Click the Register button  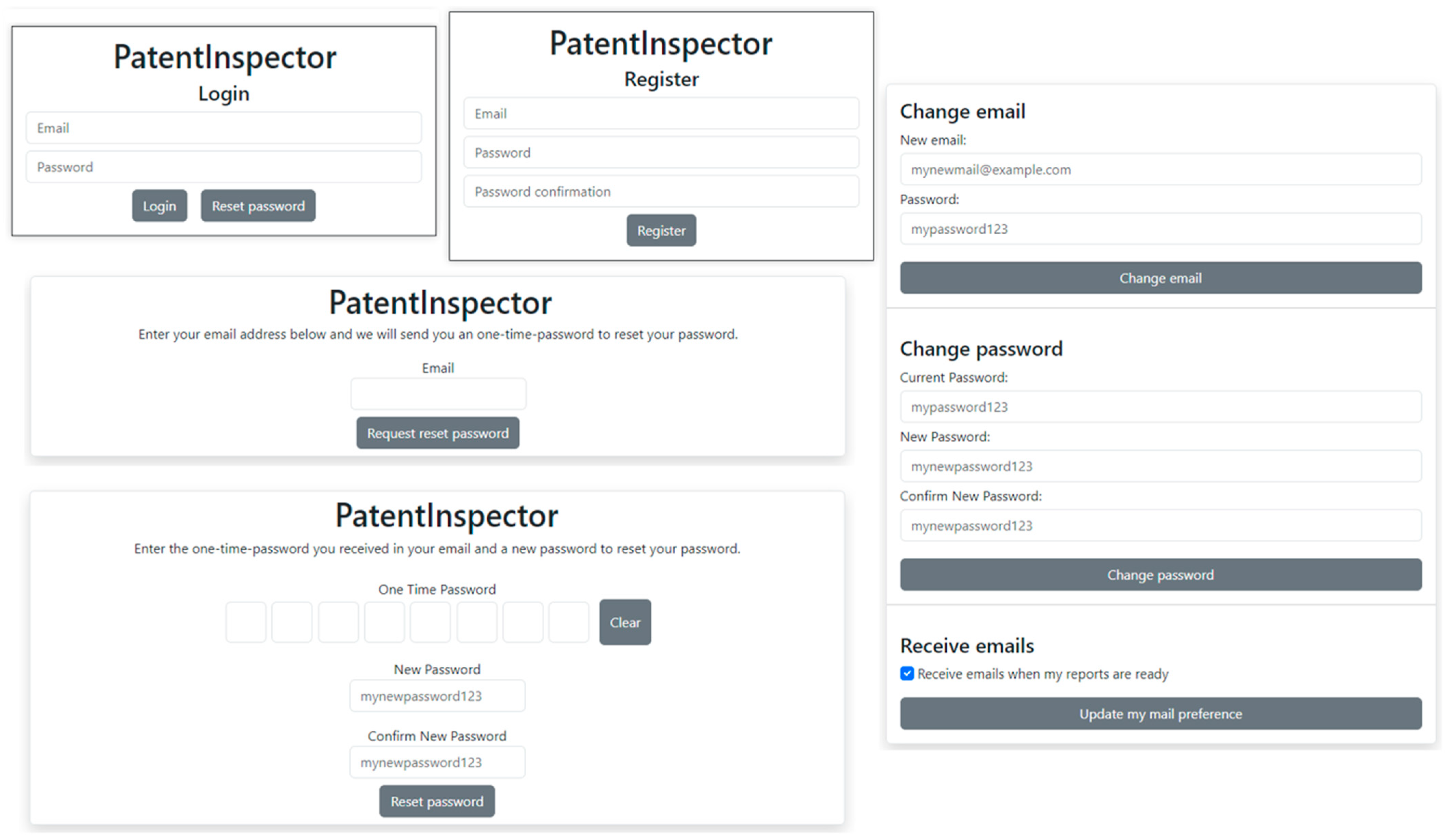[x=661, y=230]
